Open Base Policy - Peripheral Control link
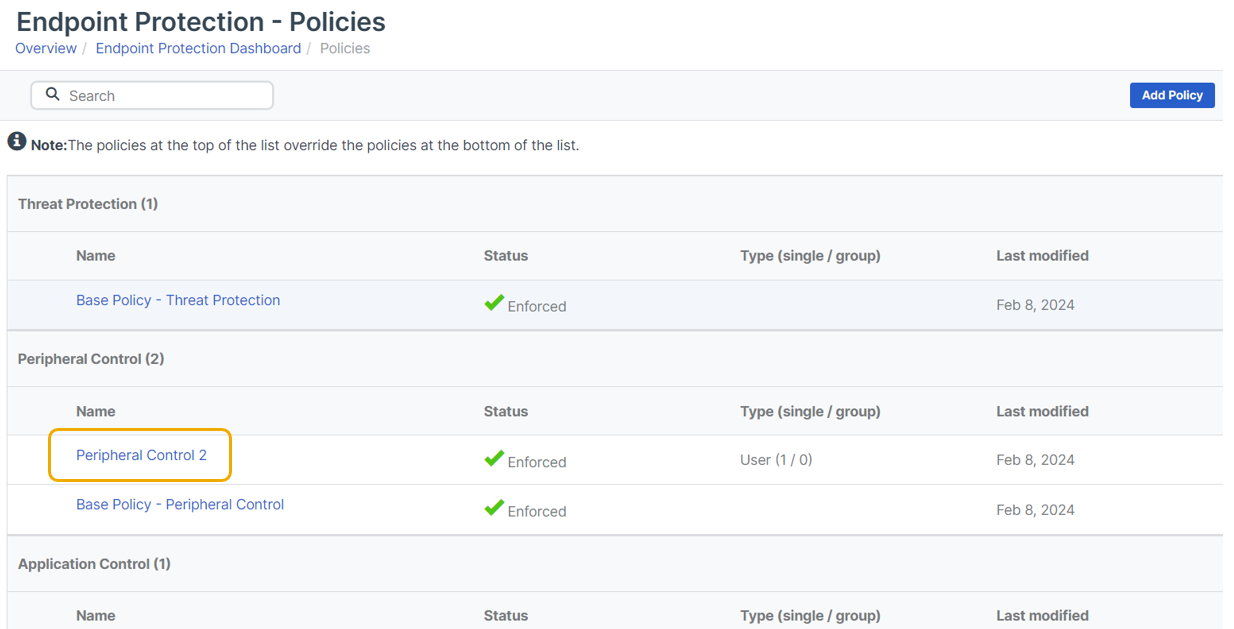 (180, 504)
